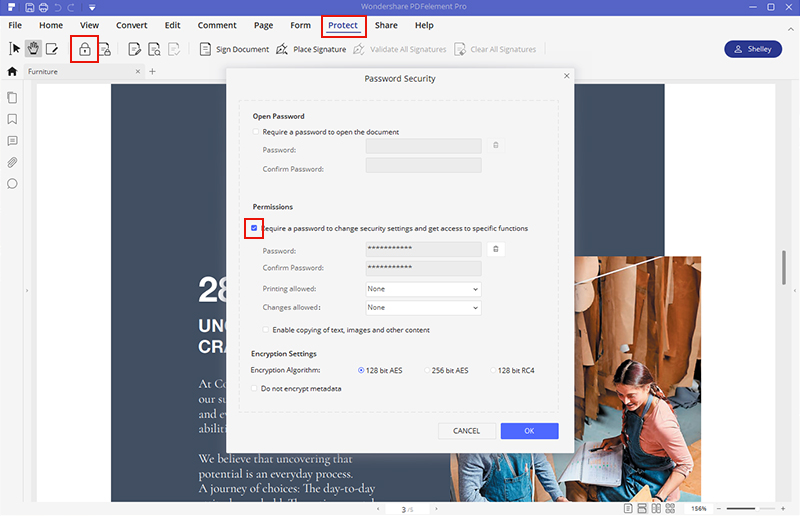Open the quick access toolbar dropdown arrow
The width and height of the screenshot is (800, 516).
click(92, 8)
